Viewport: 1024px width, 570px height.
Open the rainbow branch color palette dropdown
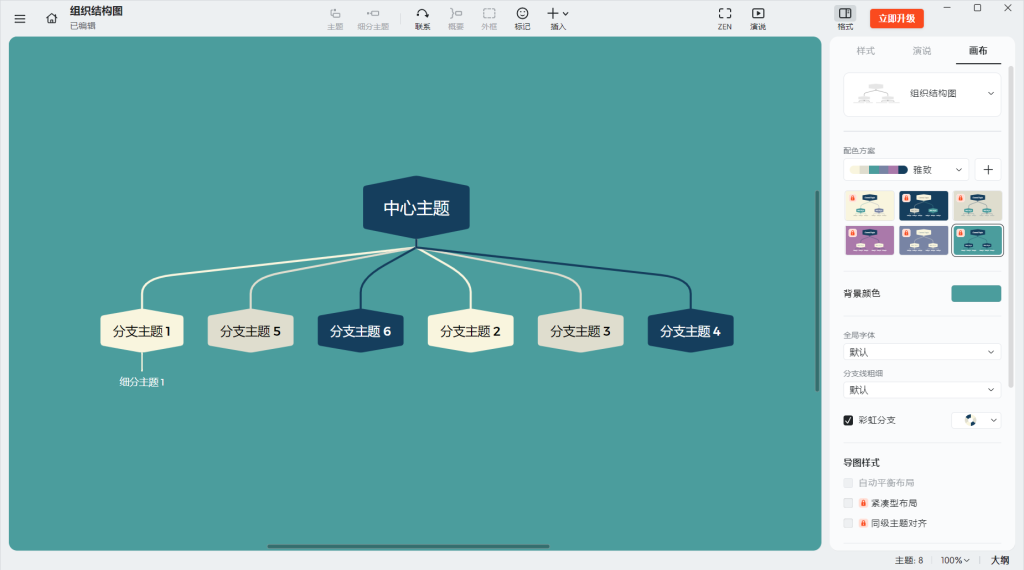pos(976,420)
